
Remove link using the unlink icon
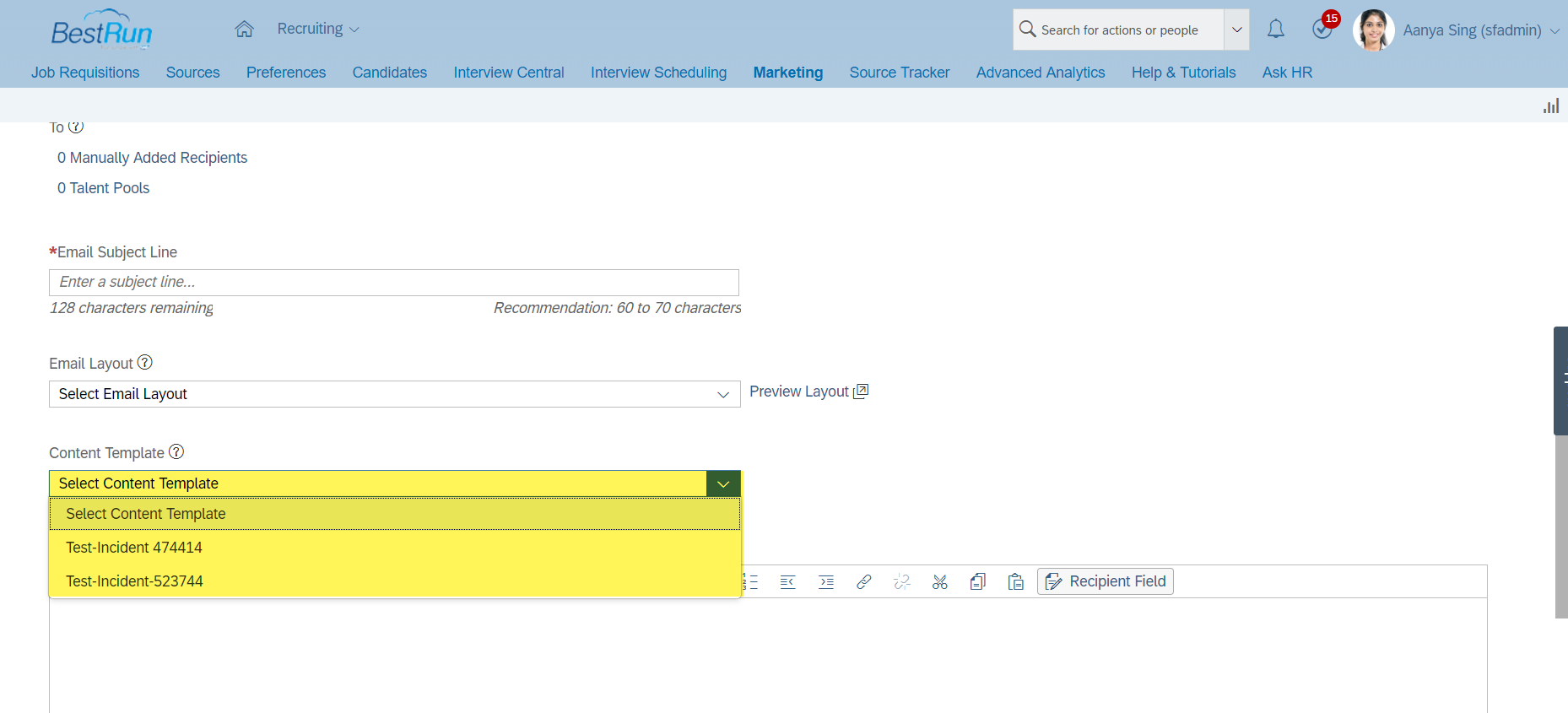[902, 582]
